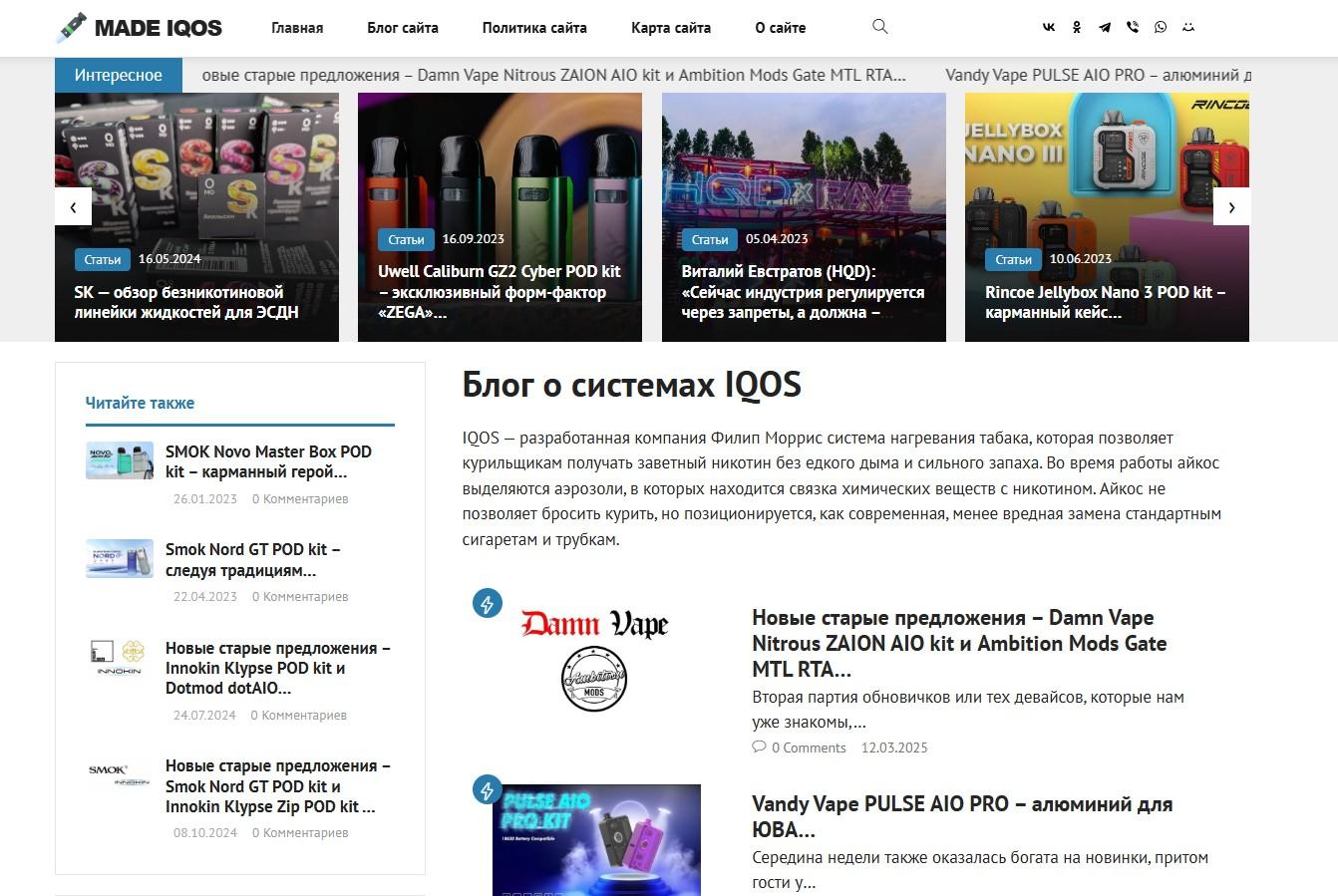
Task: Click the Odnoklassniki social icon
Action: (1077, 28)
